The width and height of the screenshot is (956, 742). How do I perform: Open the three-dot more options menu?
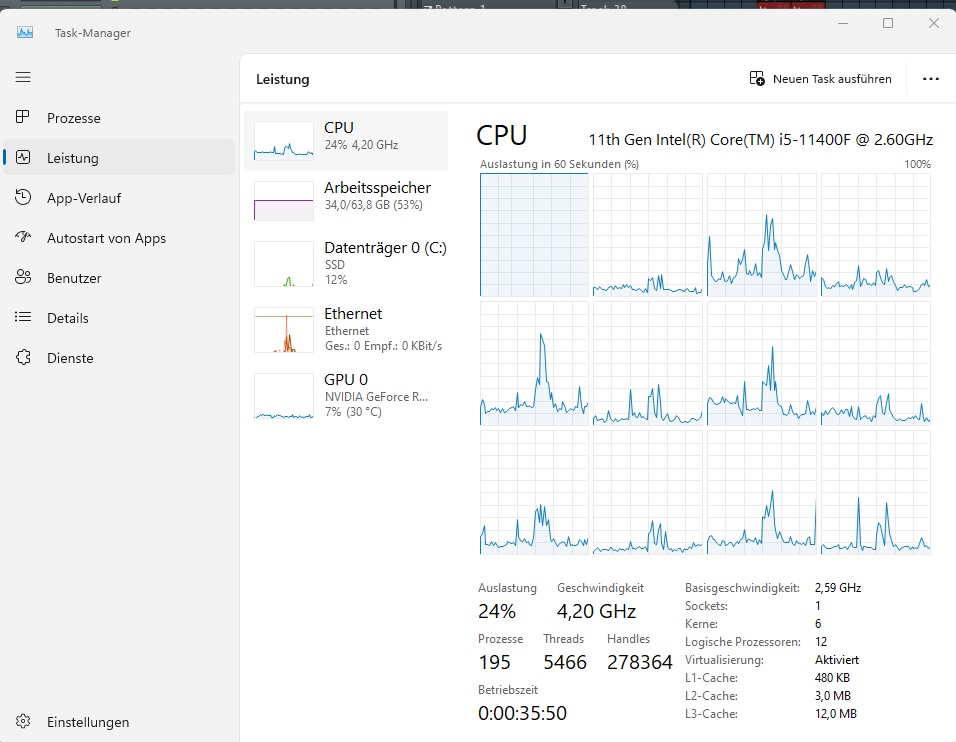[931, 79]
